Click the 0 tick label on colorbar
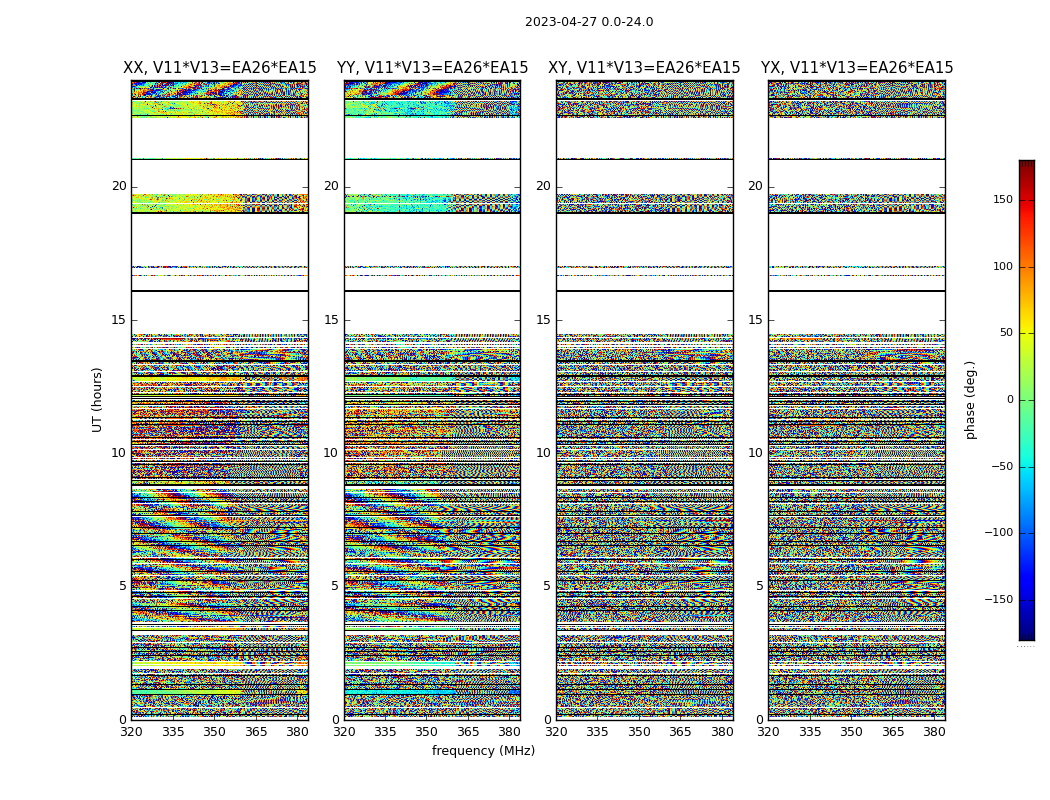 coord(1010,400)
